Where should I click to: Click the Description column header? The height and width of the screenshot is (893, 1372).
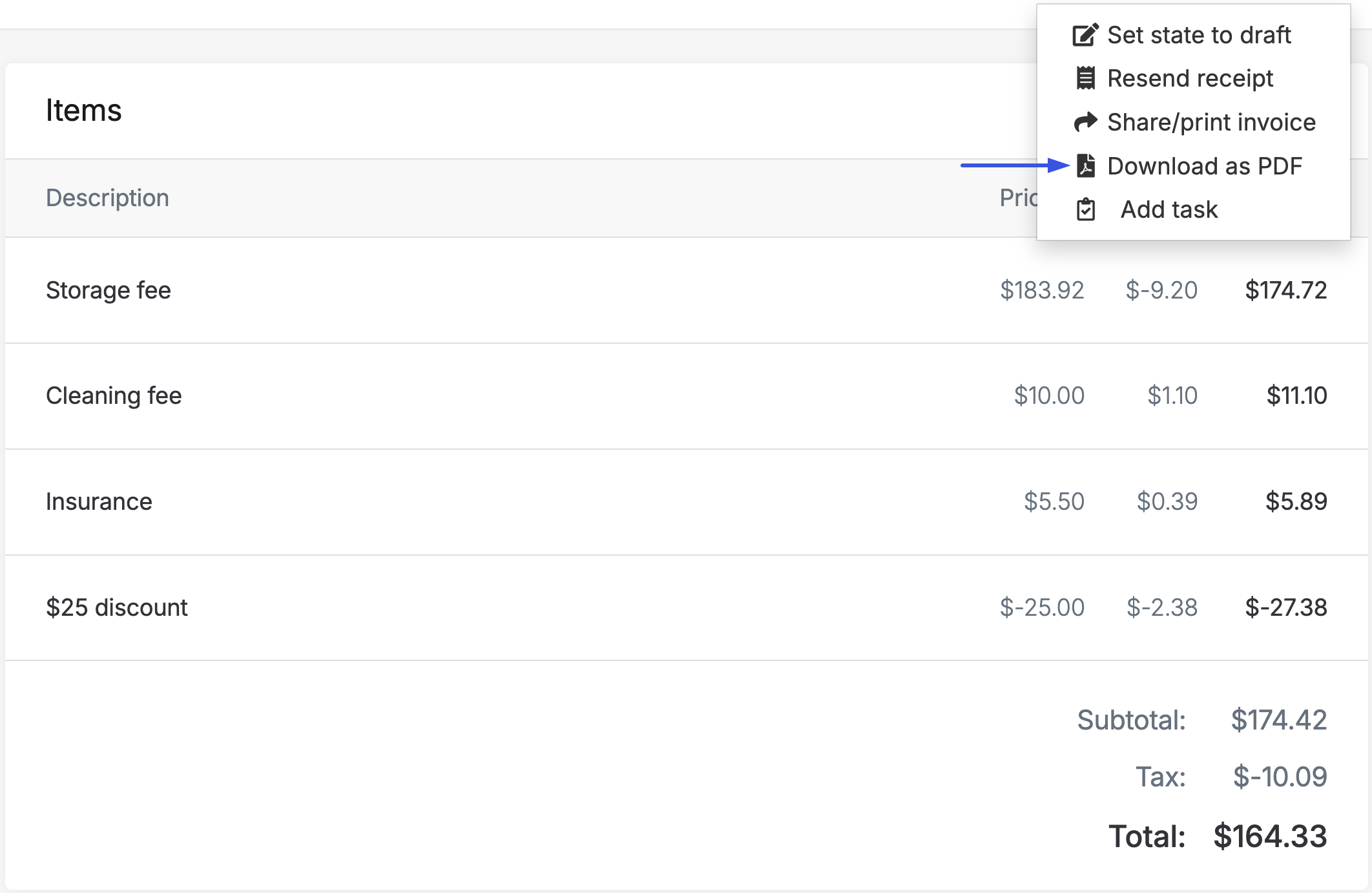[107, 198]
